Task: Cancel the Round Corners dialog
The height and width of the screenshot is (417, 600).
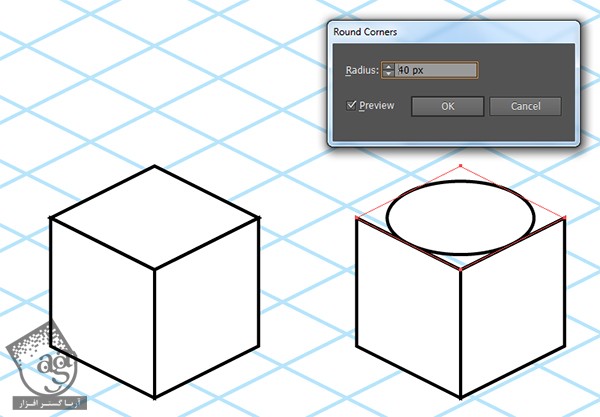Action: click(x=525, y=106)
